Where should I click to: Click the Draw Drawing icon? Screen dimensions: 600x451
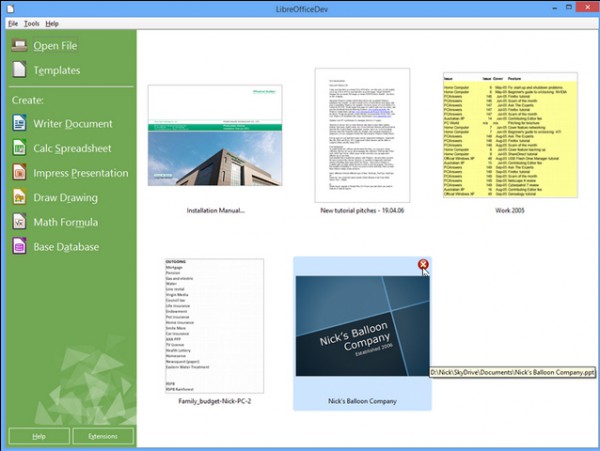pyautogui.click(x=19, y=197)
